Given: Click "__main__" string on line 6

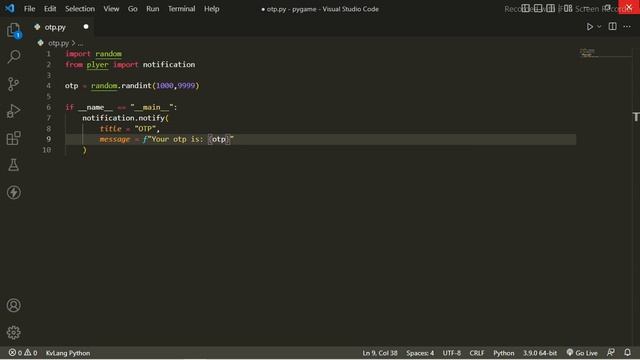Looking at the screenshot, I should (x=152, y=107).
